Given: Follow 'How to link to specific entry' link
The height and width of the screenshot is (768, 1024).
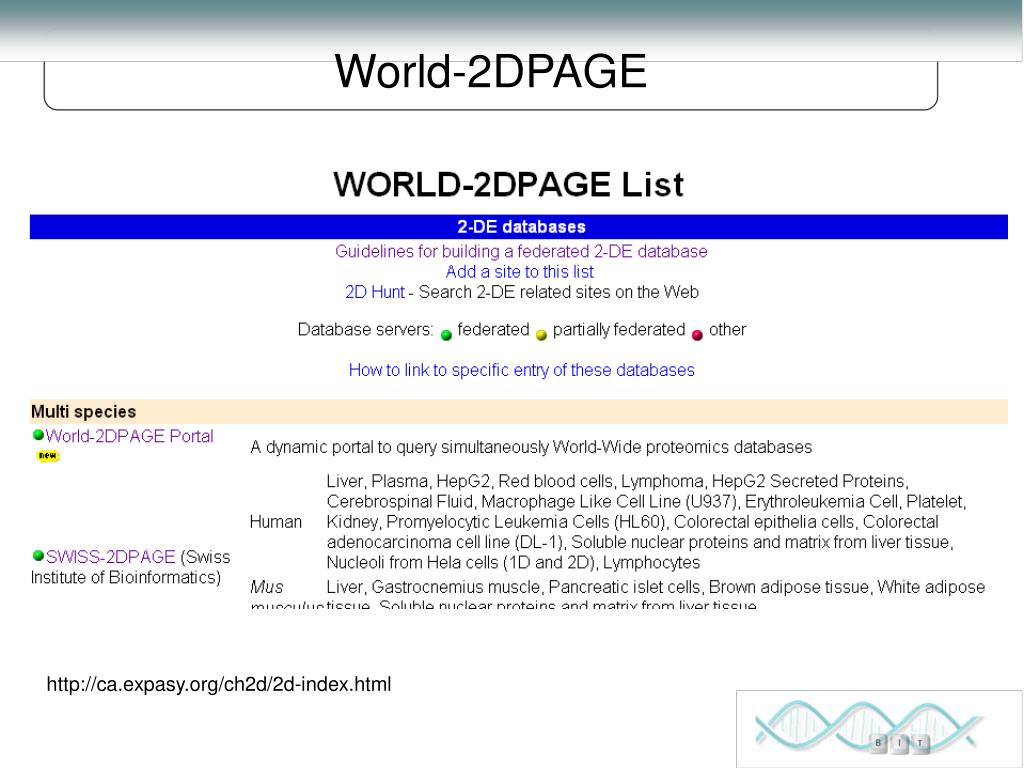Looking at the screenshot, I should pyautogui.click(x=521, y=370).
